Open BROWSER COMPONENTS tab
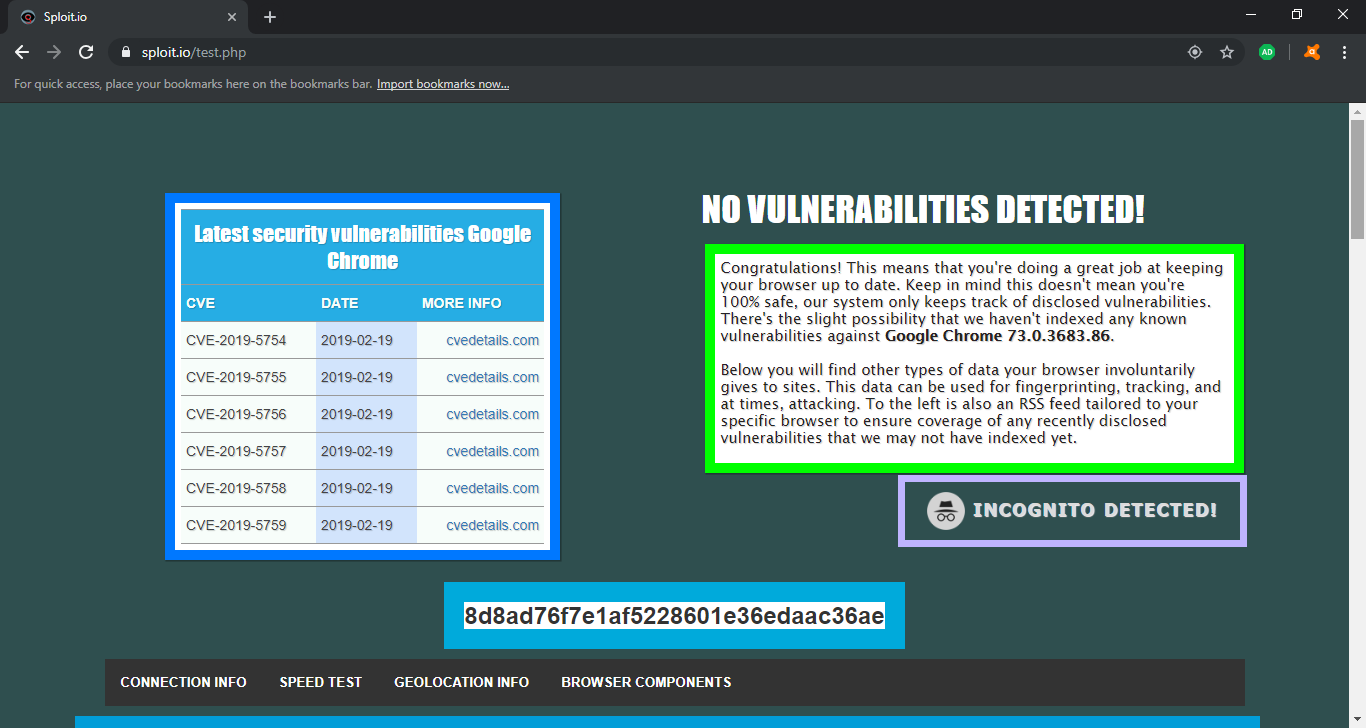Image resolution: width=1366 pixels, height=728 pixels. [x=646, y=682]
